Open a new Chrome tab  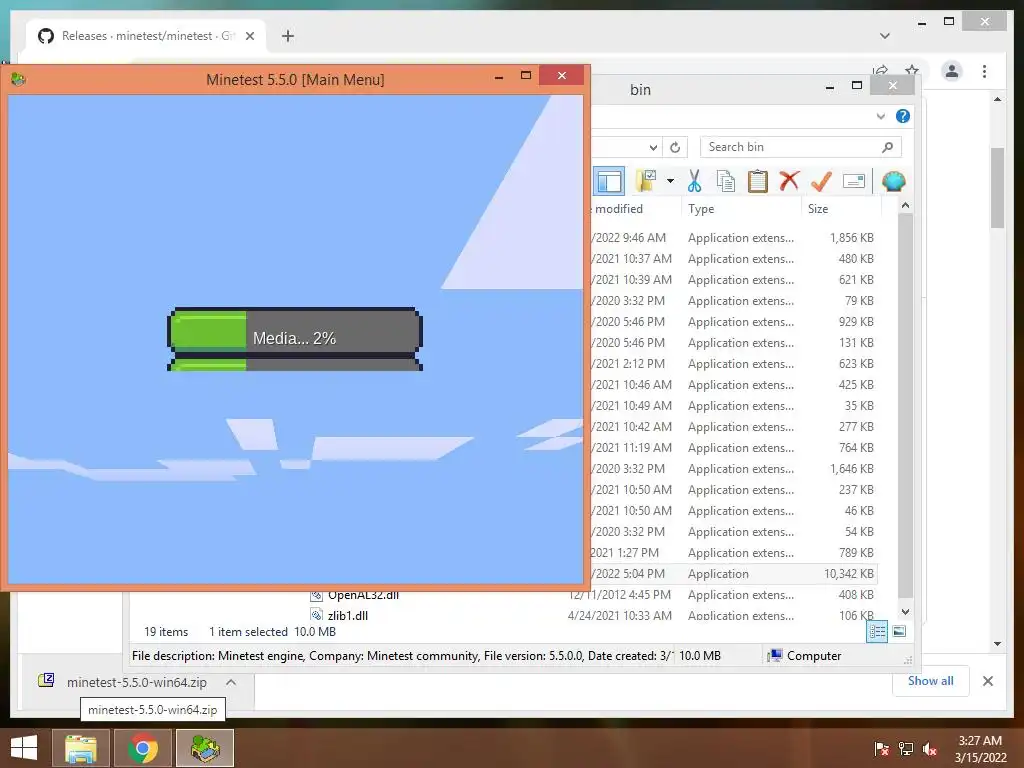tap(288, 36)
